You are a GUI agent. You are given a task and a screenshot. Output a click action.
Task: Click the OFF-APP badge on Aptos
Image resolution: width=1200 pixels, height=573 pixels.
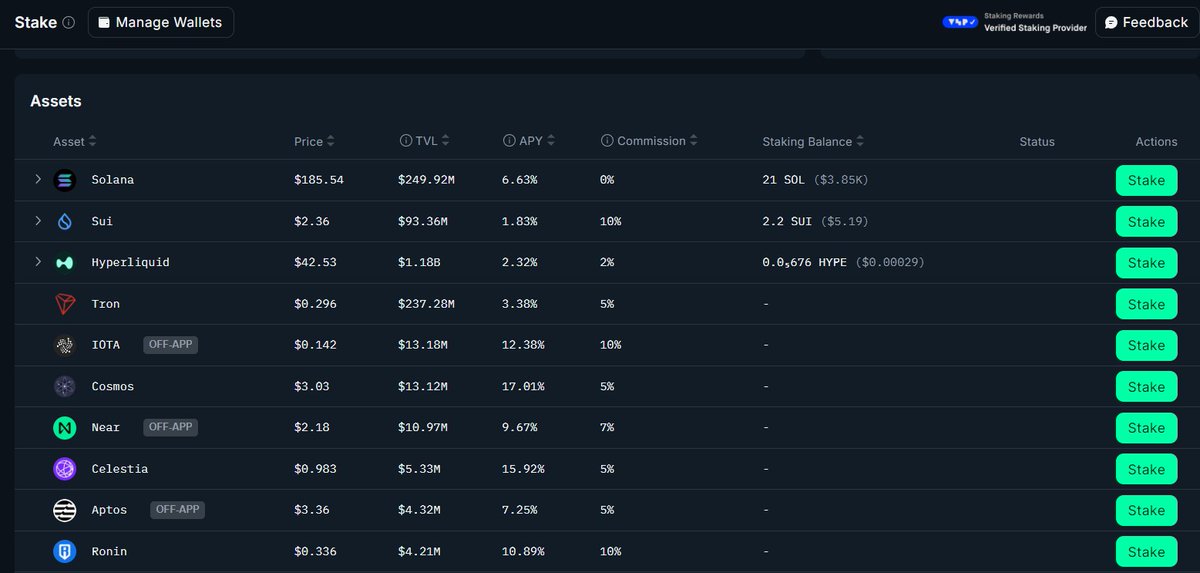click(178, 509)
